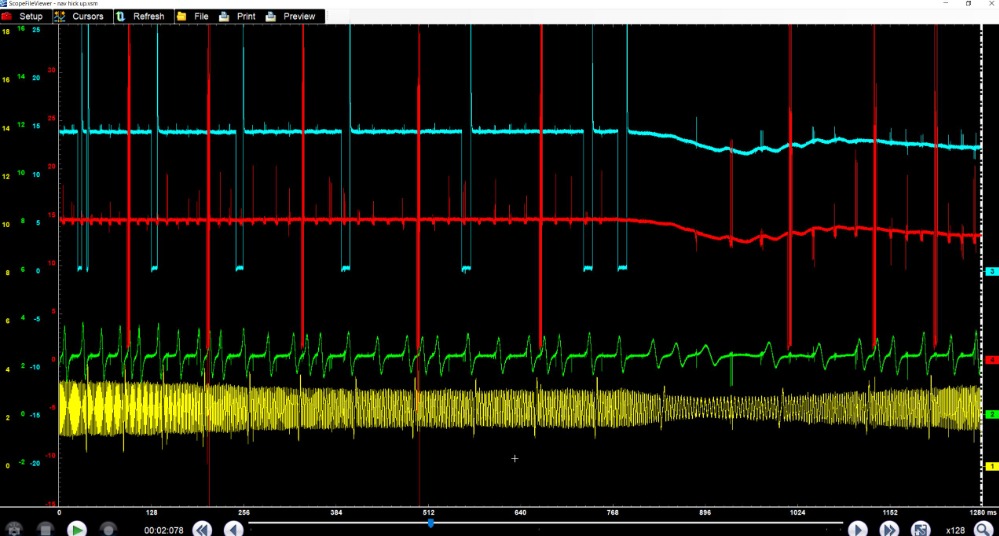Click the step forward arrow button
999x536 pixels.
pos(857,529)
